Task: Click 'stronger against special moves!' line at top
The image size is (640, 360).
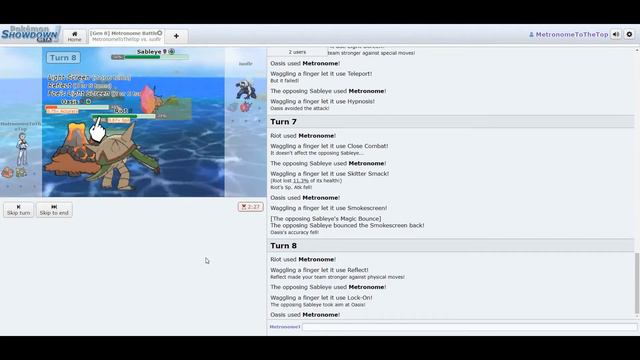Action: (x=371, y=53)
